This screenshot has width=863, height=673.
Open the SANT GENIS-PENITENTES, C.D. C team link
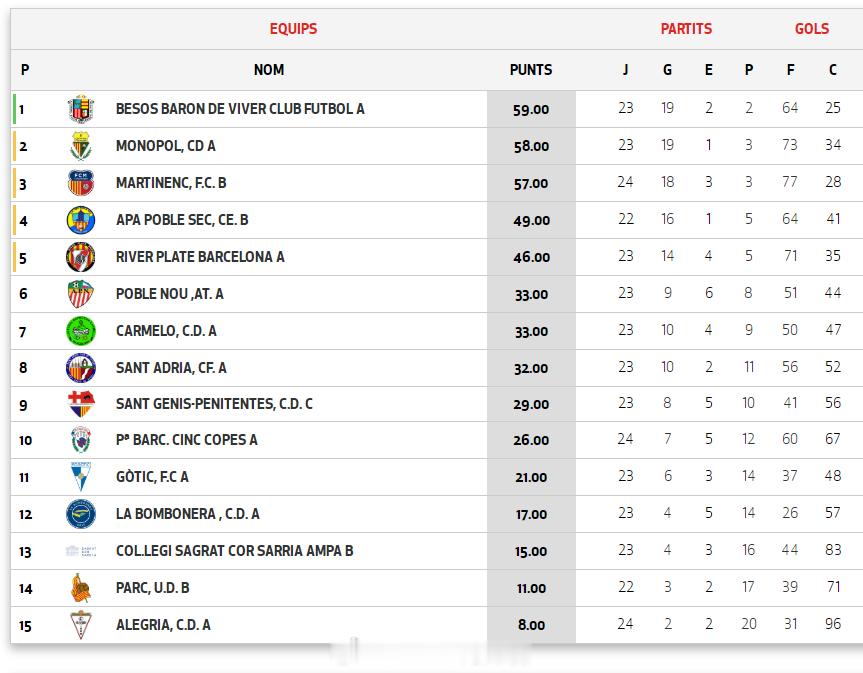point(214,404)
